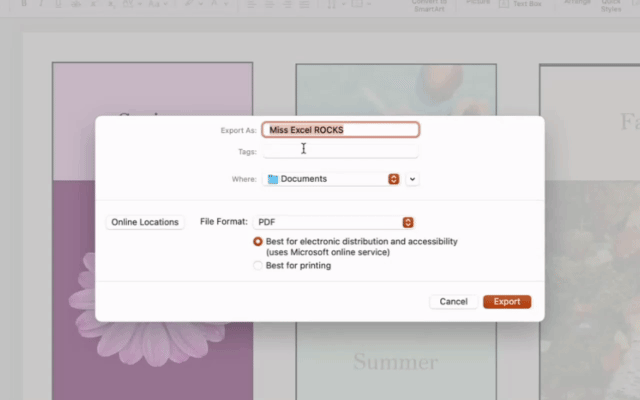Justify text in the toolbar

pyautogui.click(x=304, y=4)
